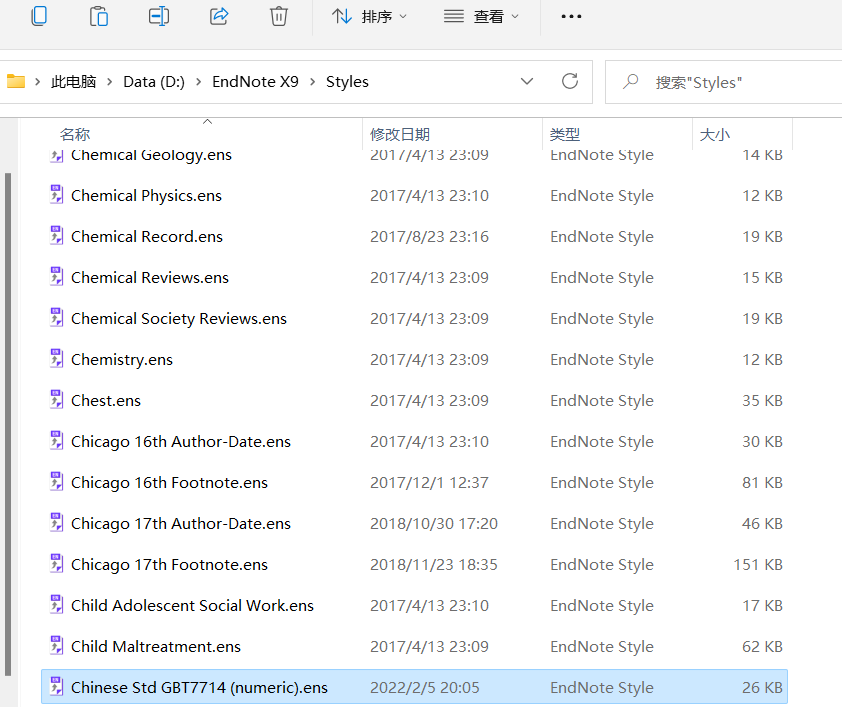Expand chevron after 此电脑 breadcrumb
This screenshot has width=842, height=707.
[x=110, y=82]
